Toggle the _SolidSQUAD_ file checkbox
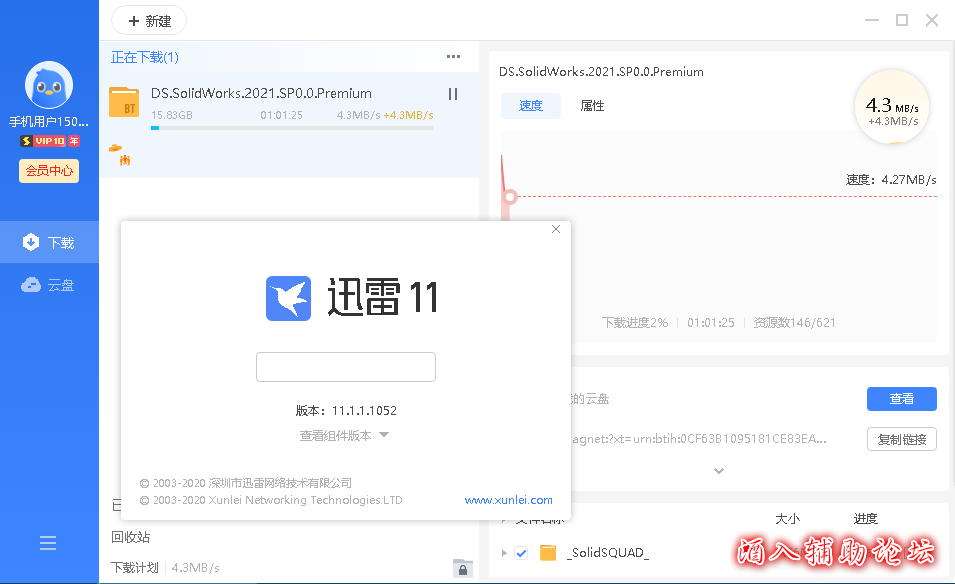Image resolution: width=955 pixels, height=584 pixels. [522, 551]
